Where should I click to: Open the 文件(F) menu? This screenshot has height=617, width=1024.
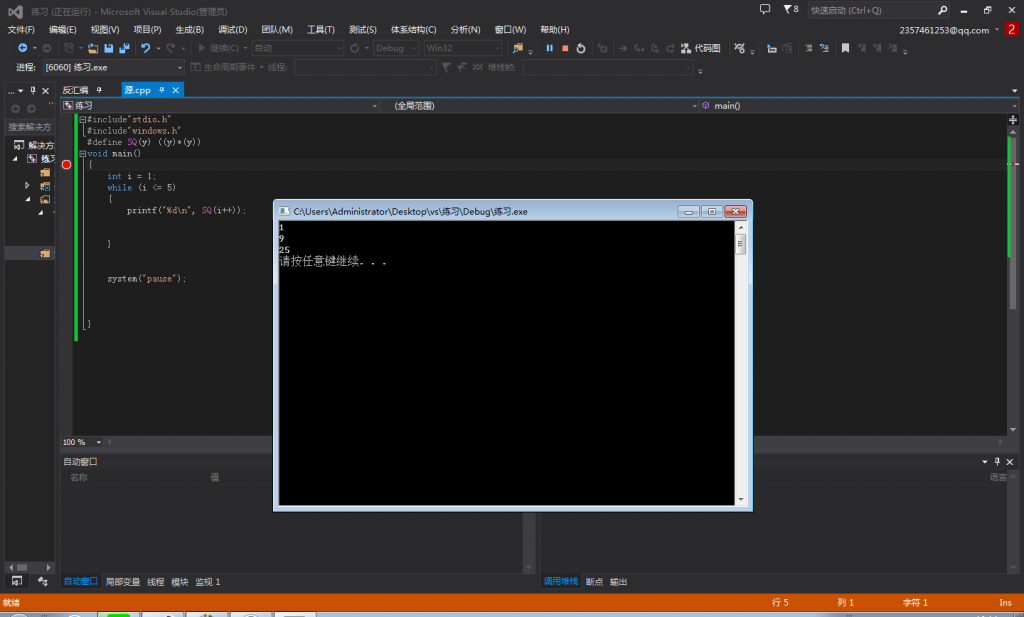[21, 30]
